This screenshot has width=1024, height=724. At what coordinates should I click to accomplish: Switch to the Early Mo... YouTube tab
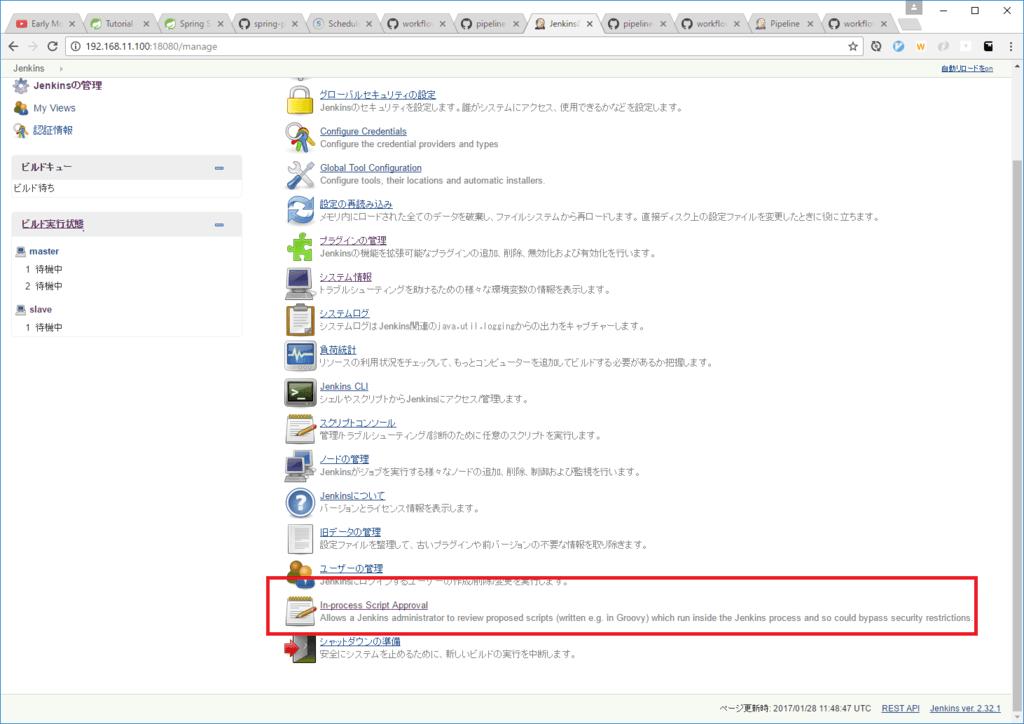coord(45,24)
